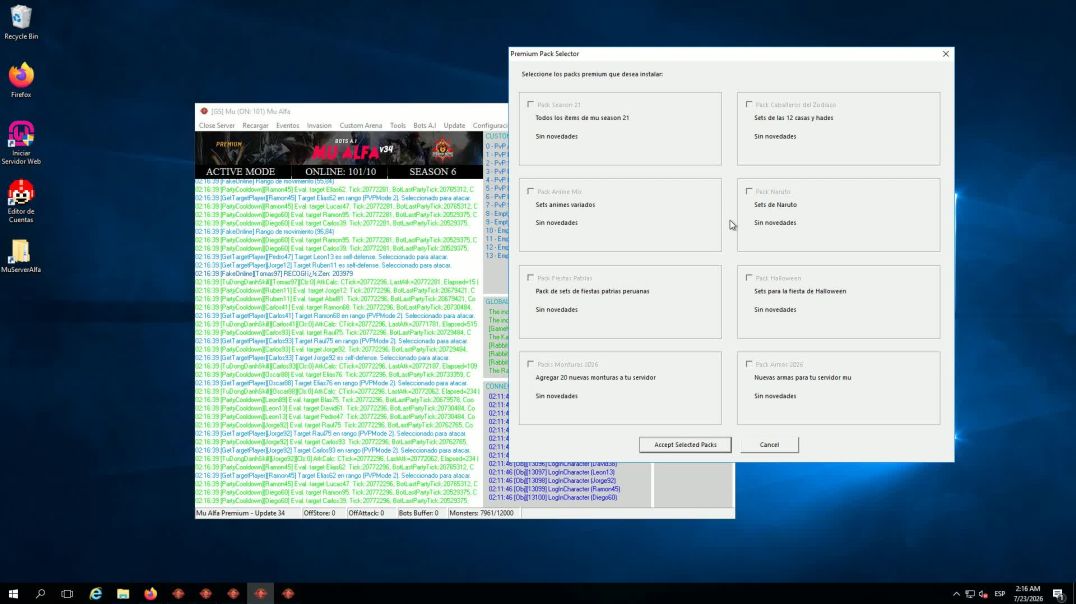
Task: Open the Invasion menu
Action: [319, 126]
